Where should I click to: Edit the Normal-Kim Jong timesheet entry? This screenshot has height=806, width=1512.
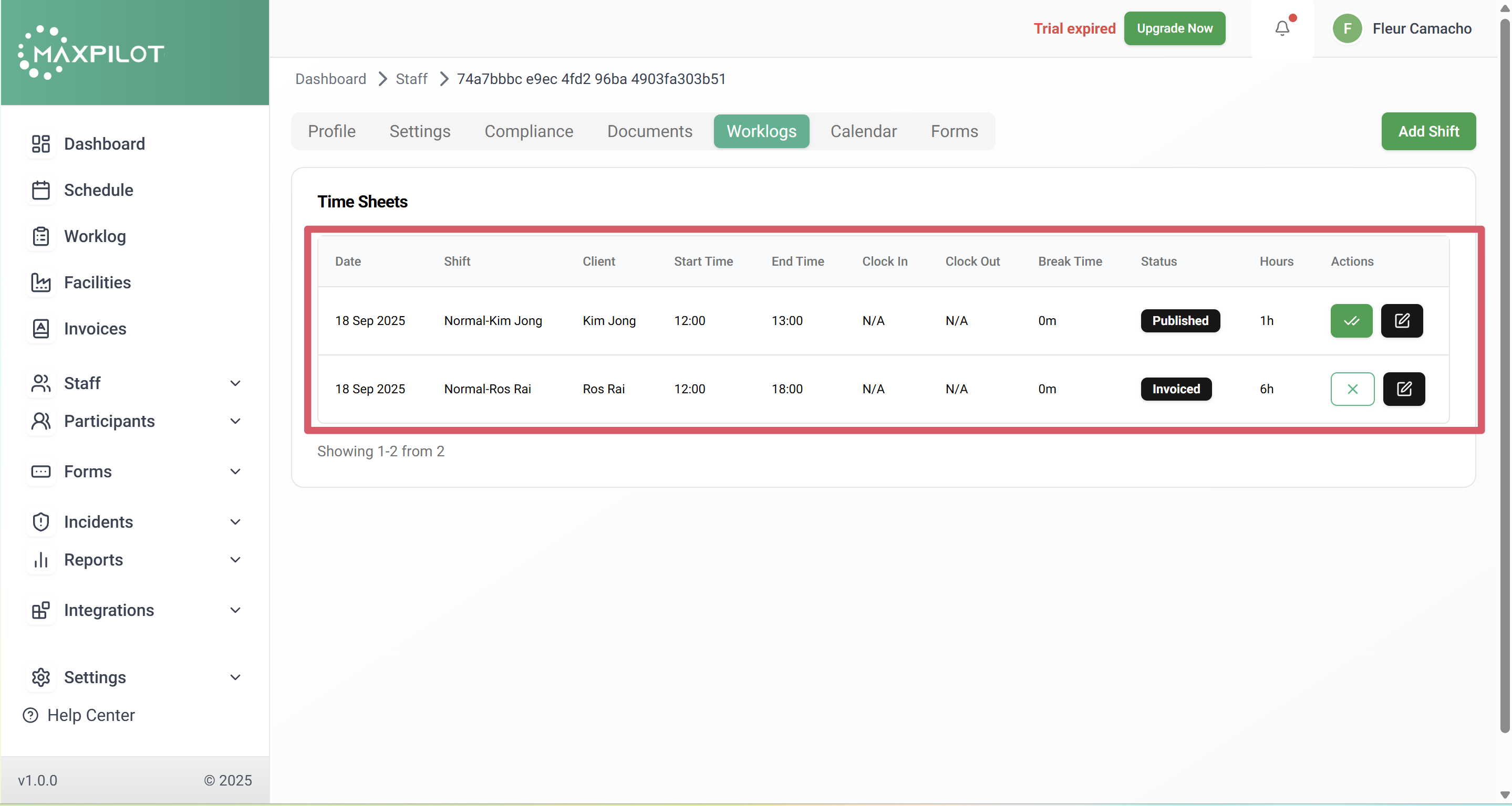[x=1402, y=321]
